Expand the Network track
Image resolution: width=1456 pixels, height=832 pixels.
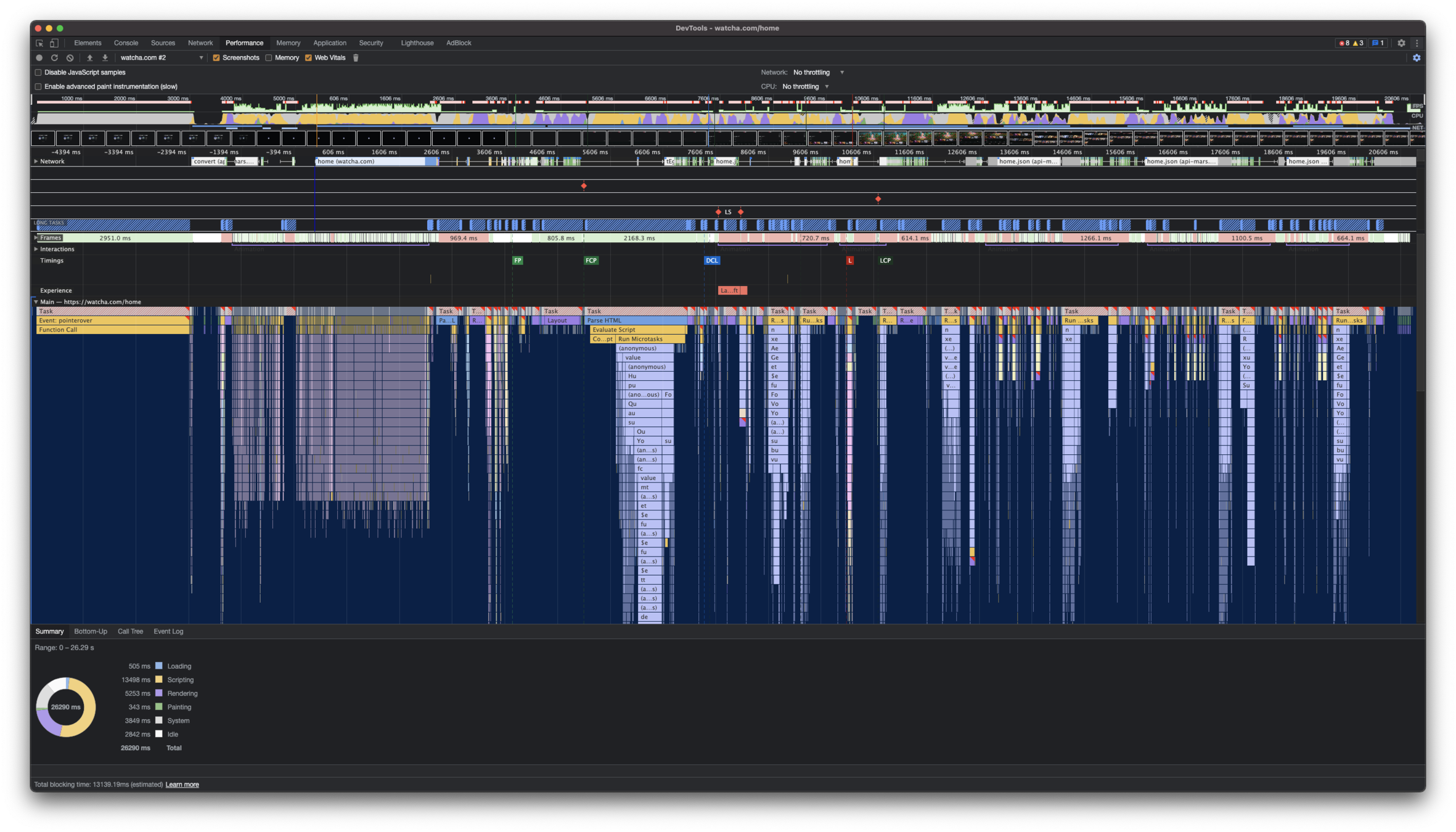[36, 161]
